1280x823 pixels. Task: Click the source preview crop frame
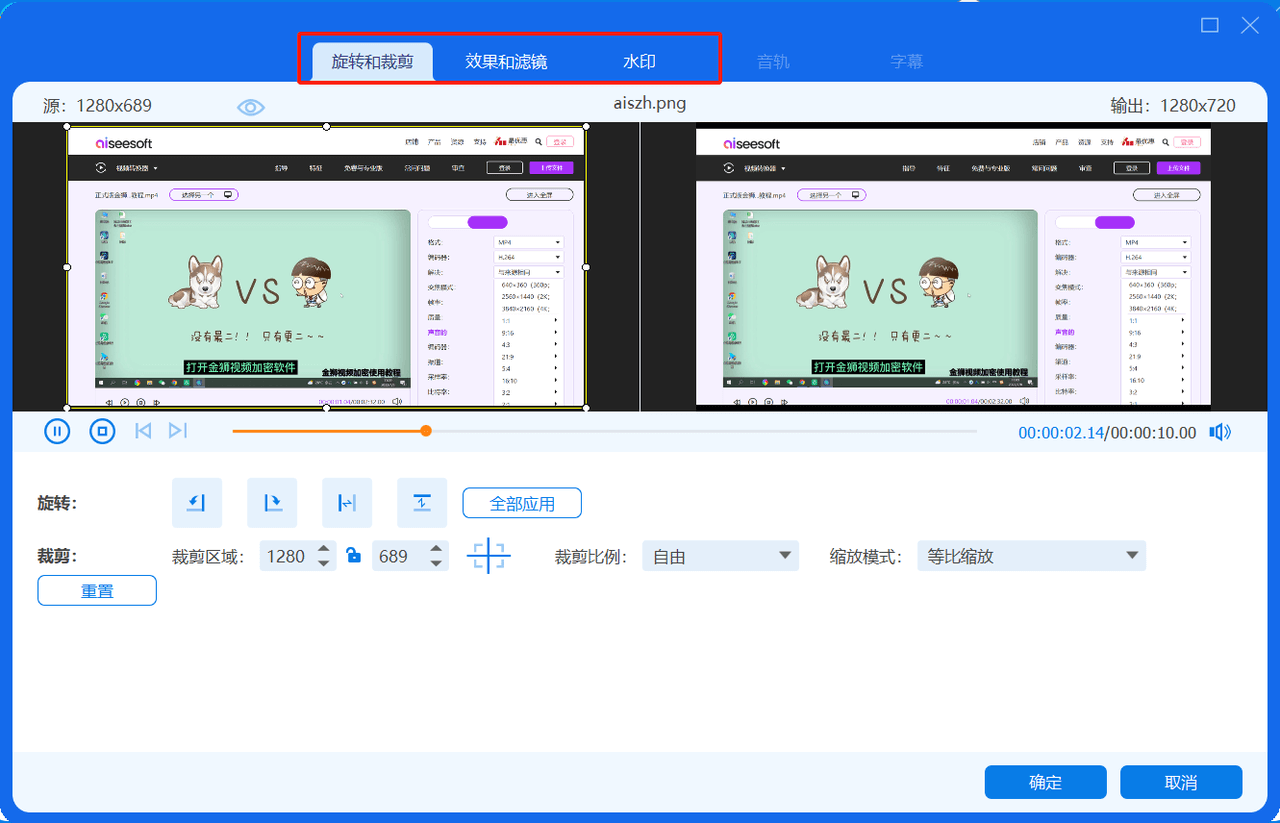point(326,267)
